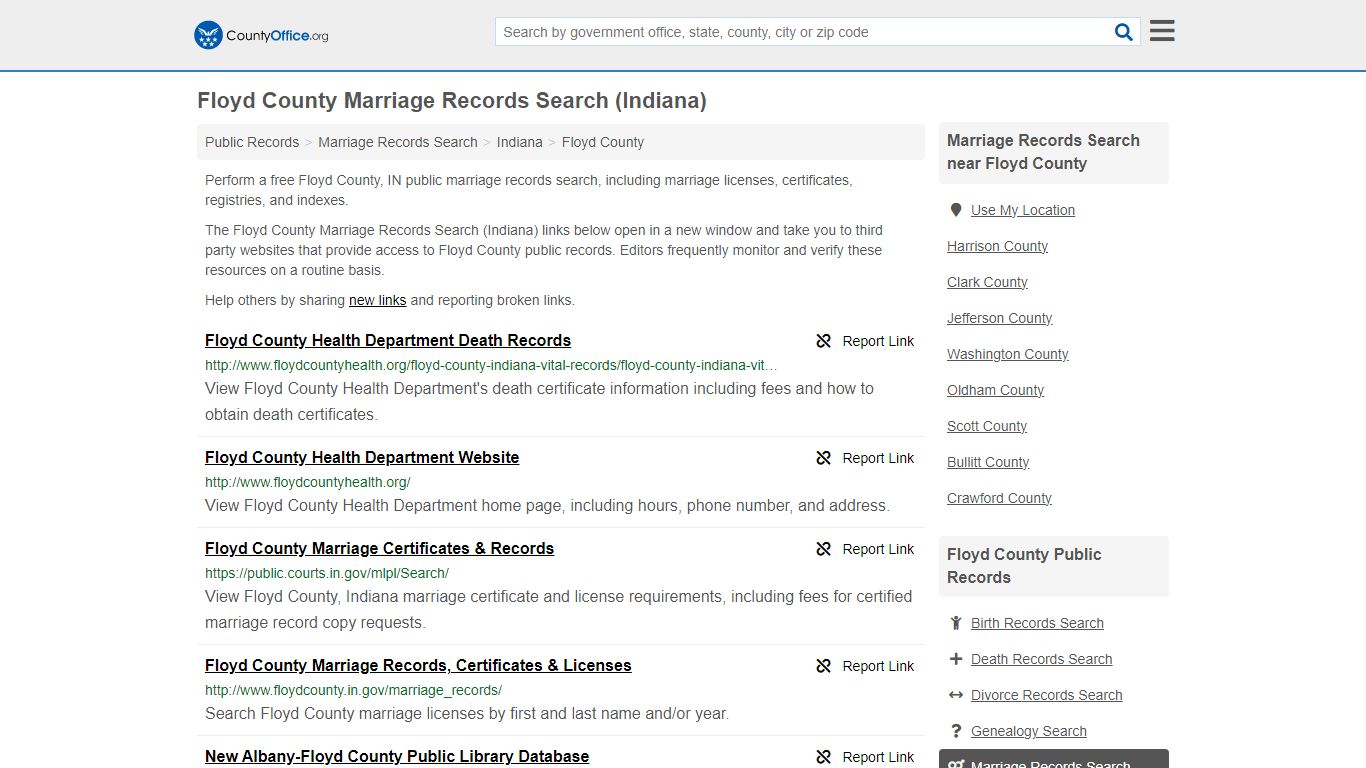Click the search magnifier icon

point(1124,32)
